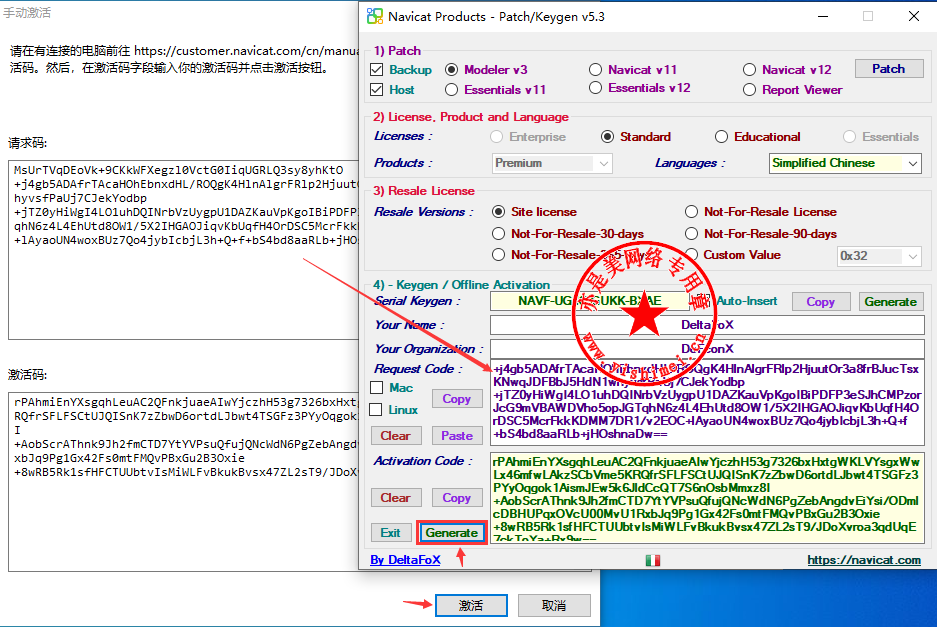This screenshot has height=627, width=937.
Task: Select the Custom Value radio option
Action: tap(691, 255)
